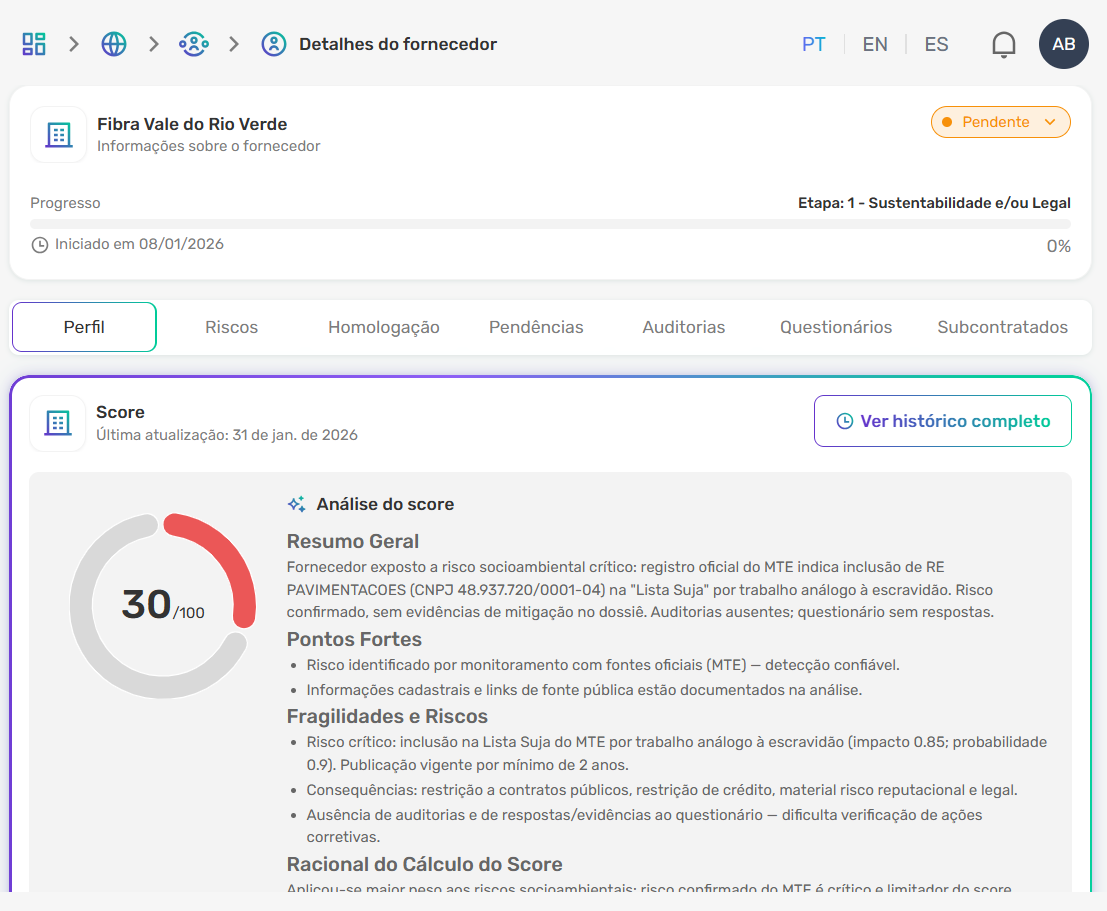The width and height of the screenshot is (1107, 911).
Task: Open the dashboard grid icon in breadcrumb
Action: coord(34,44)
